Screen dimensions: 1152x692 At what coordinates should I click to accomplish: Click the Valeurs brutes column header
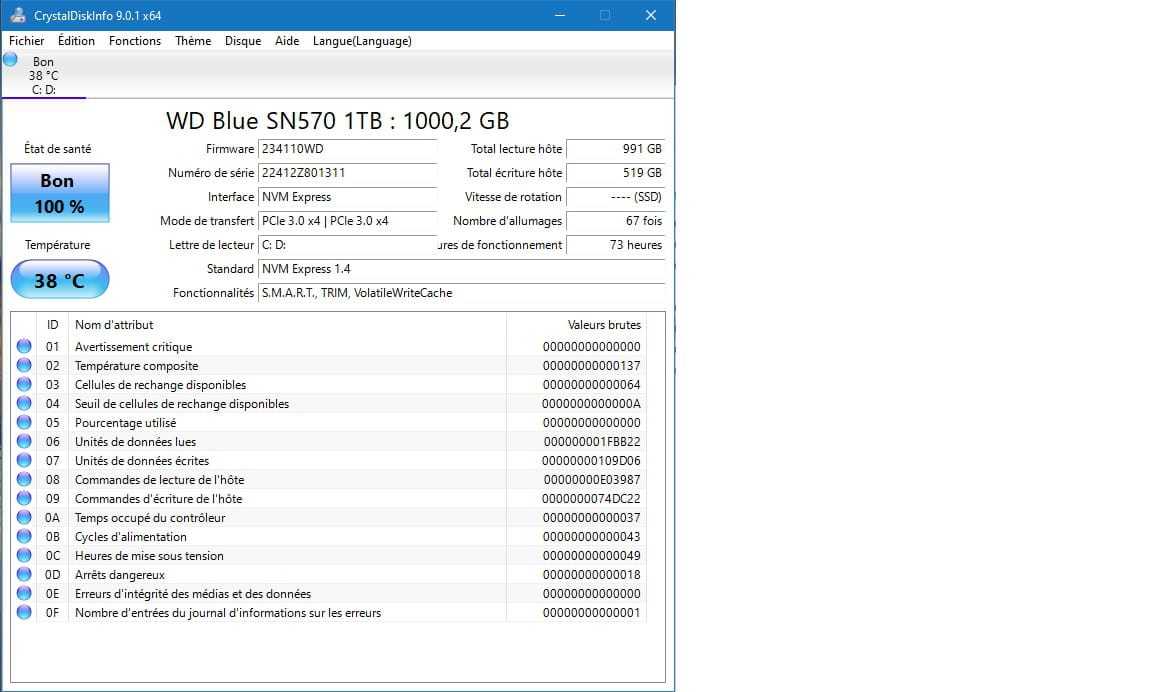[577, 325]
